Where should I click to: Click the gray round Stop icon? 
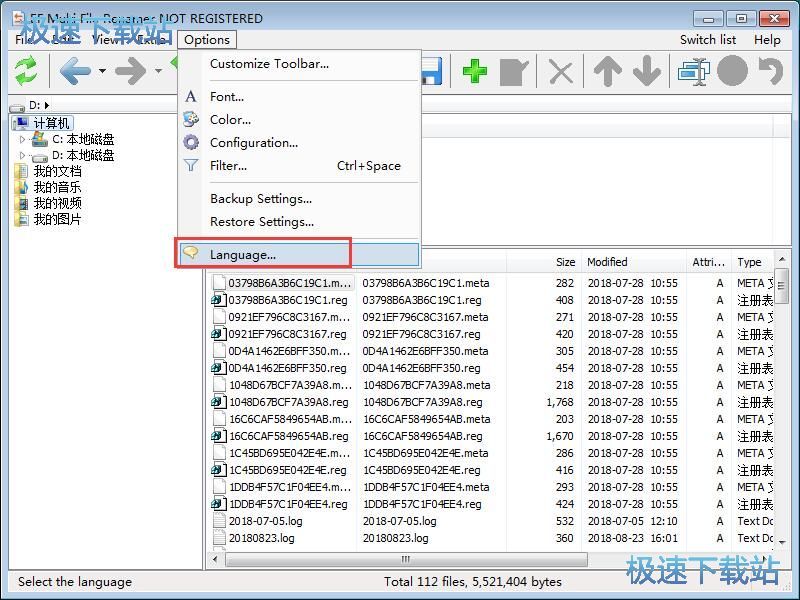click(733, 71)
